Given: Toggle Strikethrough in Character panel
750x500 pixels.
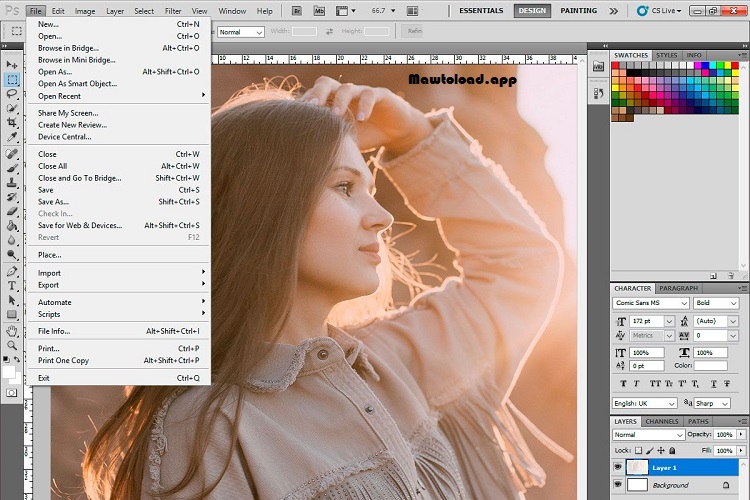Looking at the screenshot, I should (x=727, y=383).
